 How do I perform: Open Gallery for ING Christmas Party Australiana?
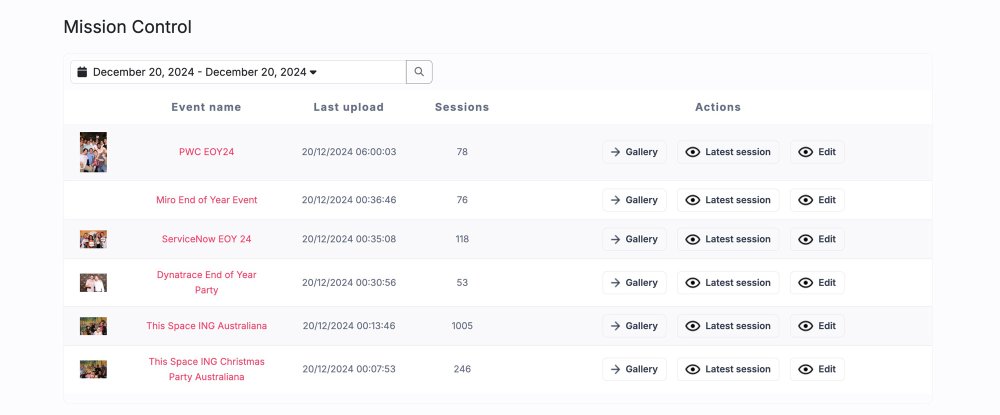[634, 369]
